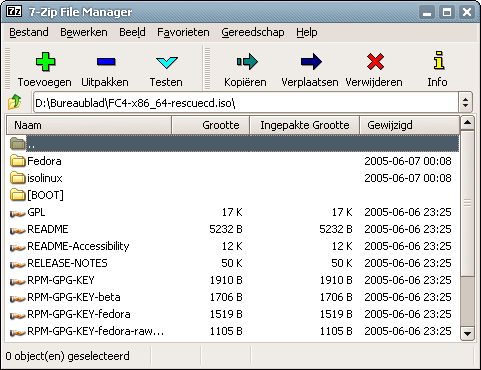Click the GPL file name text

click(36, 212)
